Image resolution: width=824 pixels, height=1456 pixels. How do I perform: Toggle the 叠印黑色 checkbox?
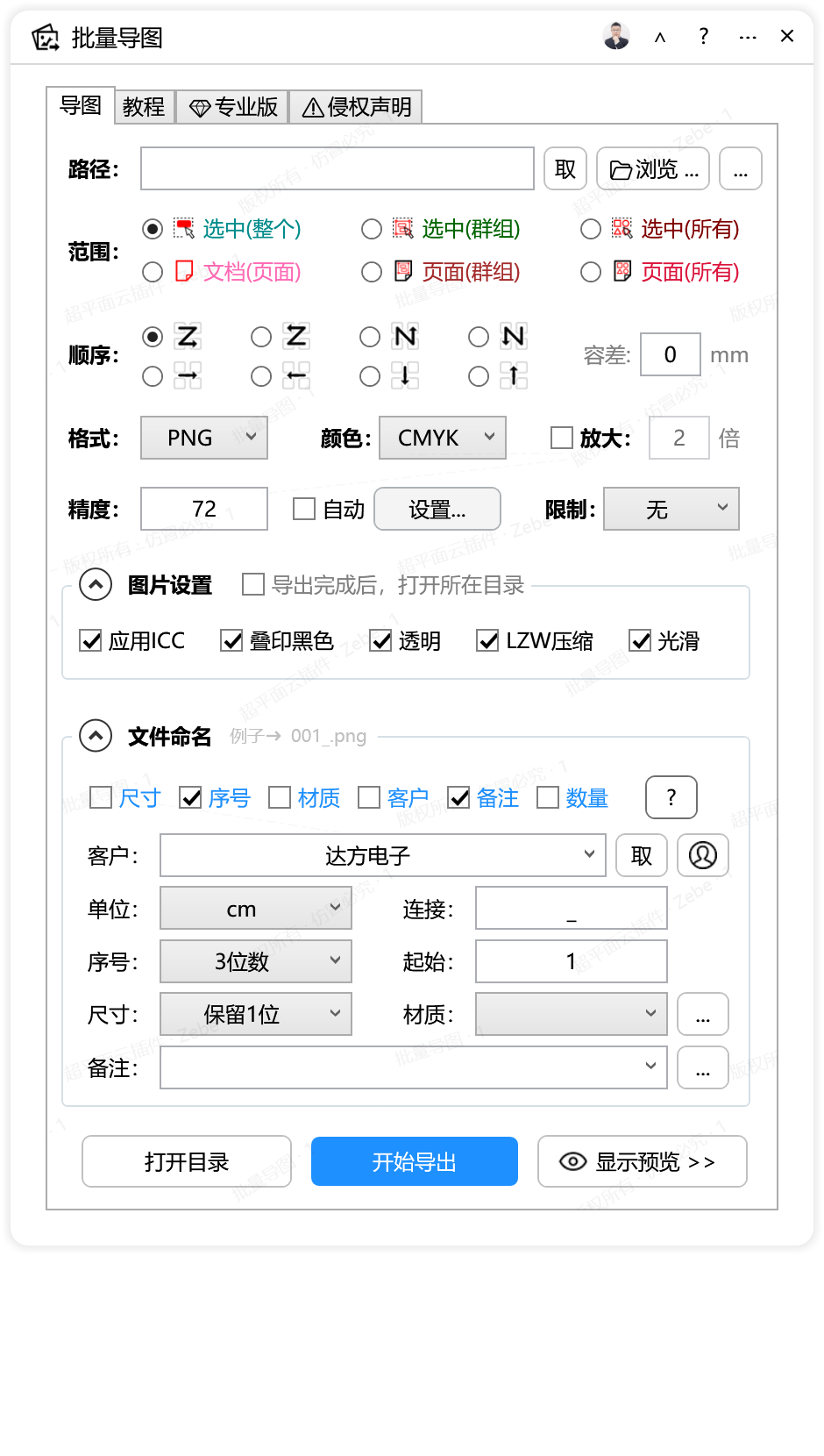(x=231, y=641)
